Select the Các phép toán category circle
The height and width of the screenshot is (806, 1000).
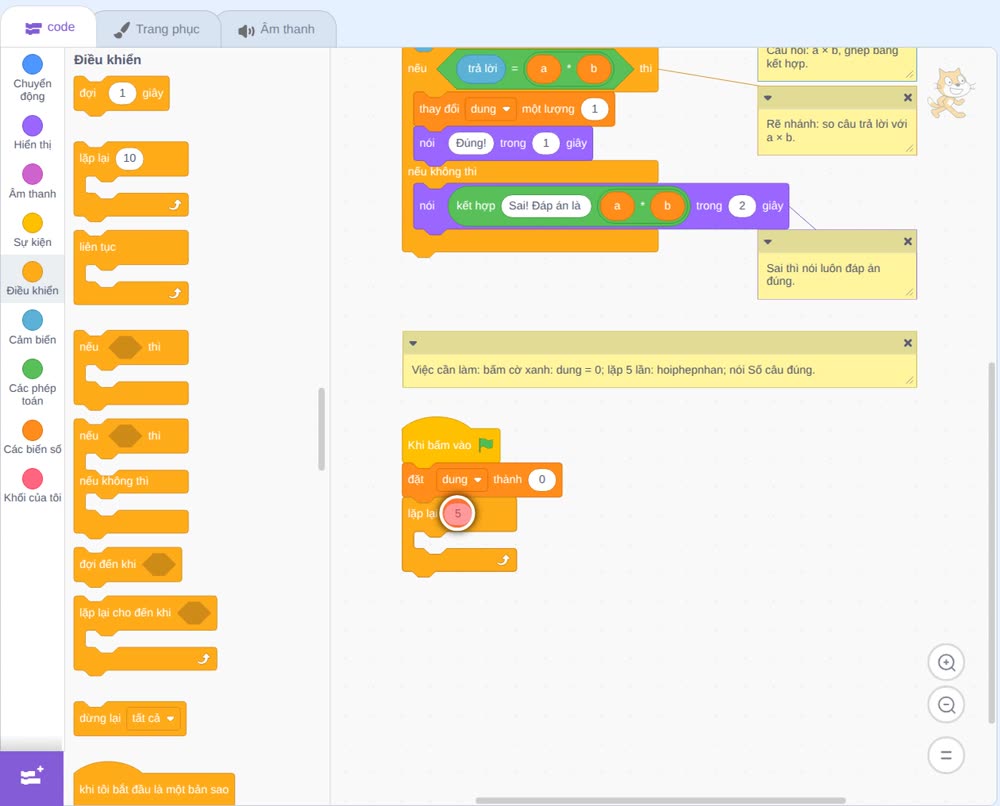pyautogui.click(x=33, y=369)
